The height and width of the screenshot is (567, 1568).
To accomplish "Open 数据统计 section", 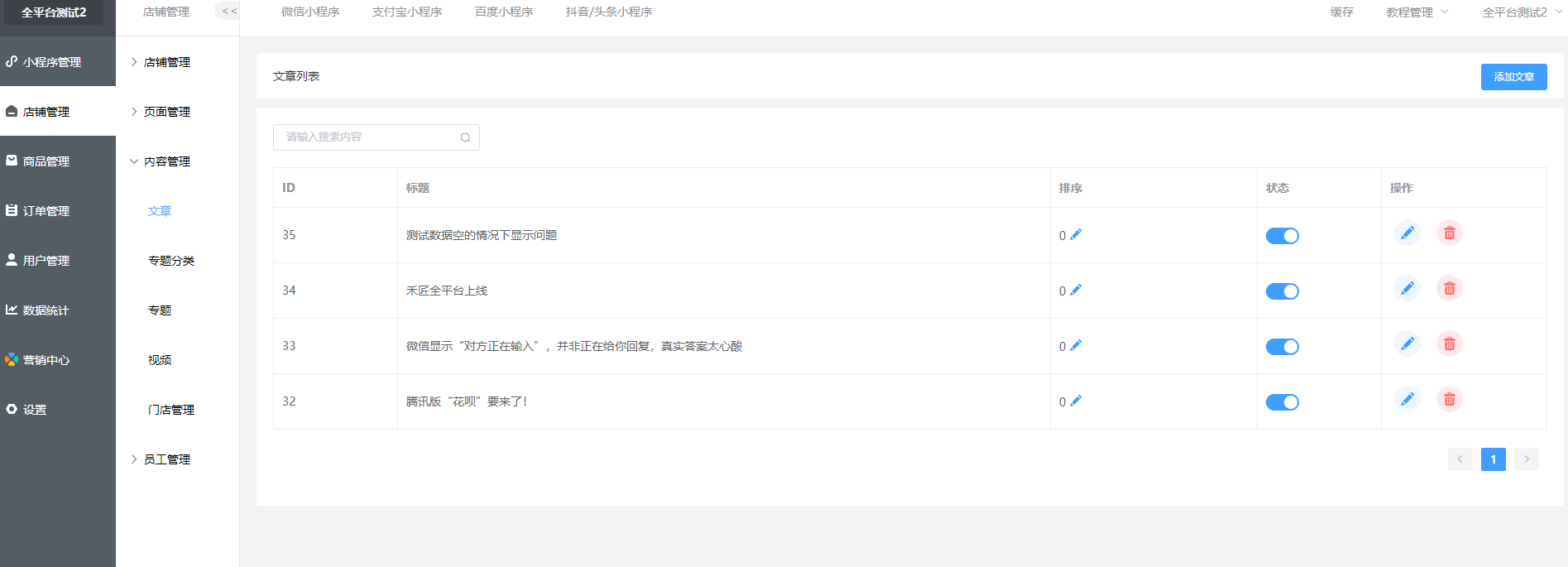I will click(58, 310).
